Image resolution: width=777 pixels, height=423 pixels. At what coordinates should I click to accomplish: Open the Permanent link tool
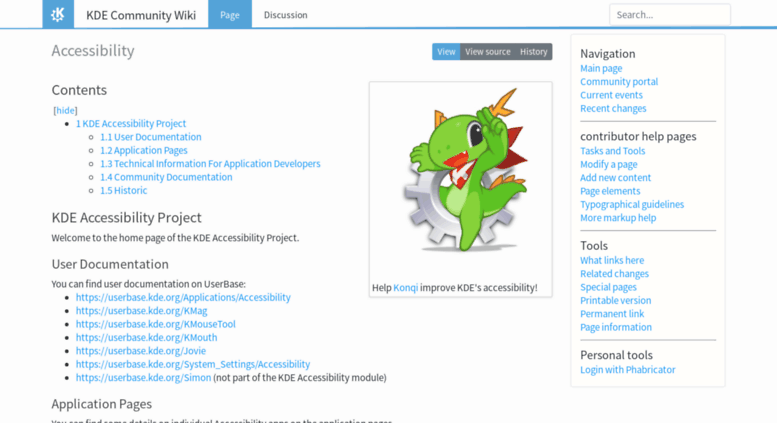point(612,314)
